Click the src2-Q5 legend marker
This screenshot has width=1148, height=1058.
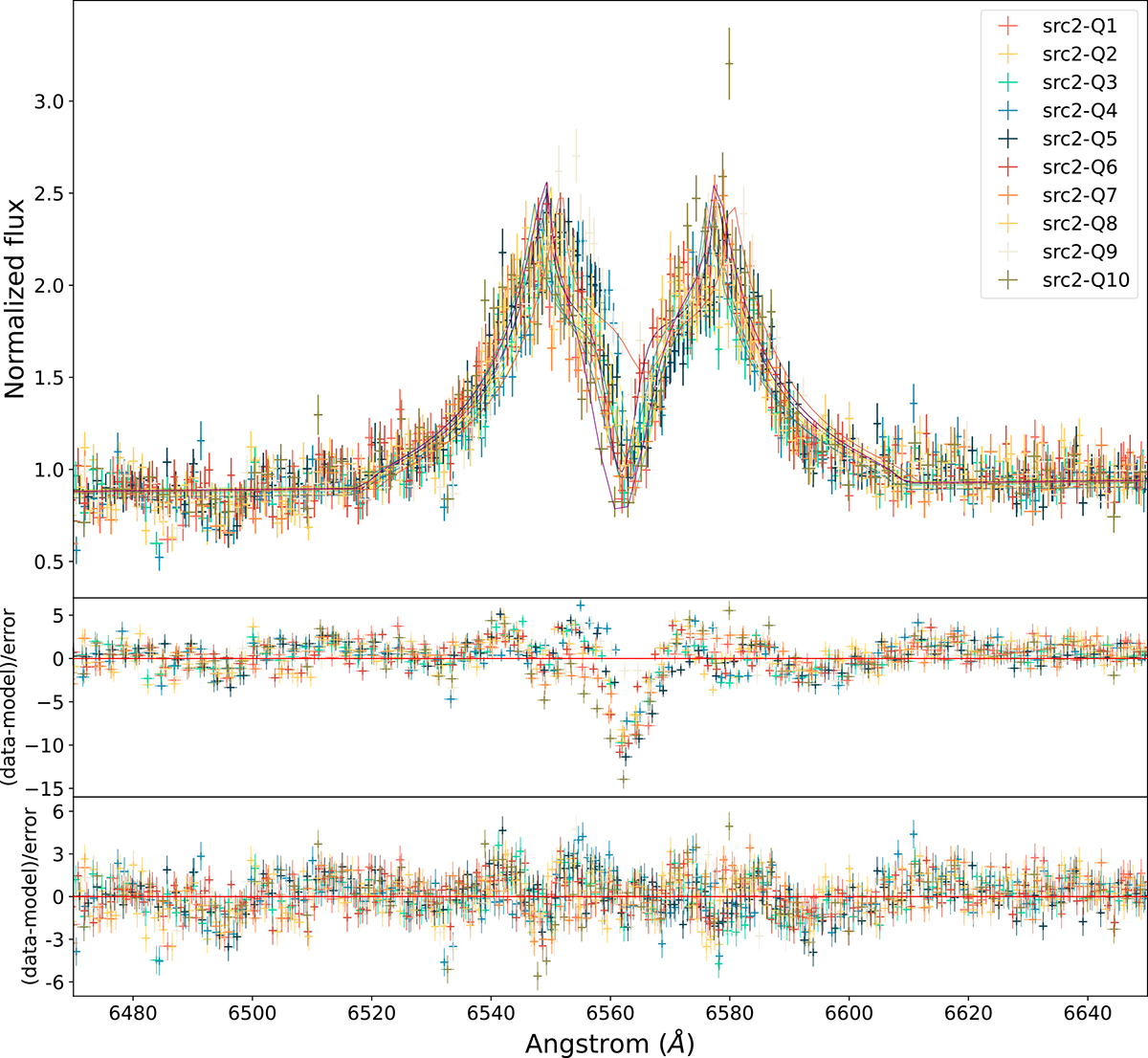pos(1008,139)
